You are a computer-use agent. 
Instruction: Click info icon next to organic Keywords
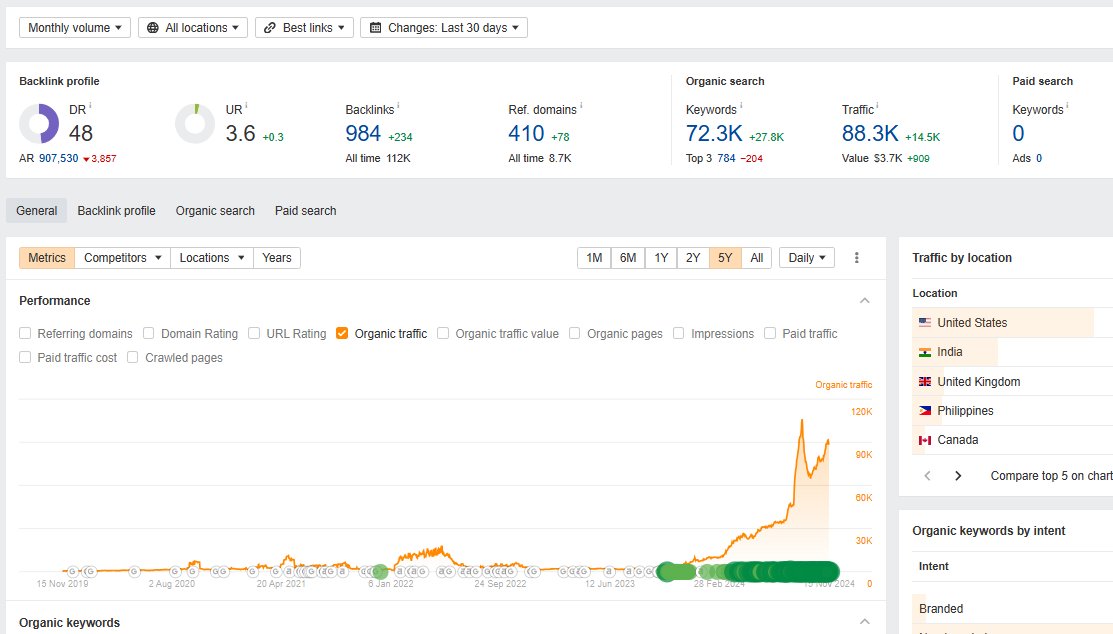pyautogui.click(x=741, y=106)
